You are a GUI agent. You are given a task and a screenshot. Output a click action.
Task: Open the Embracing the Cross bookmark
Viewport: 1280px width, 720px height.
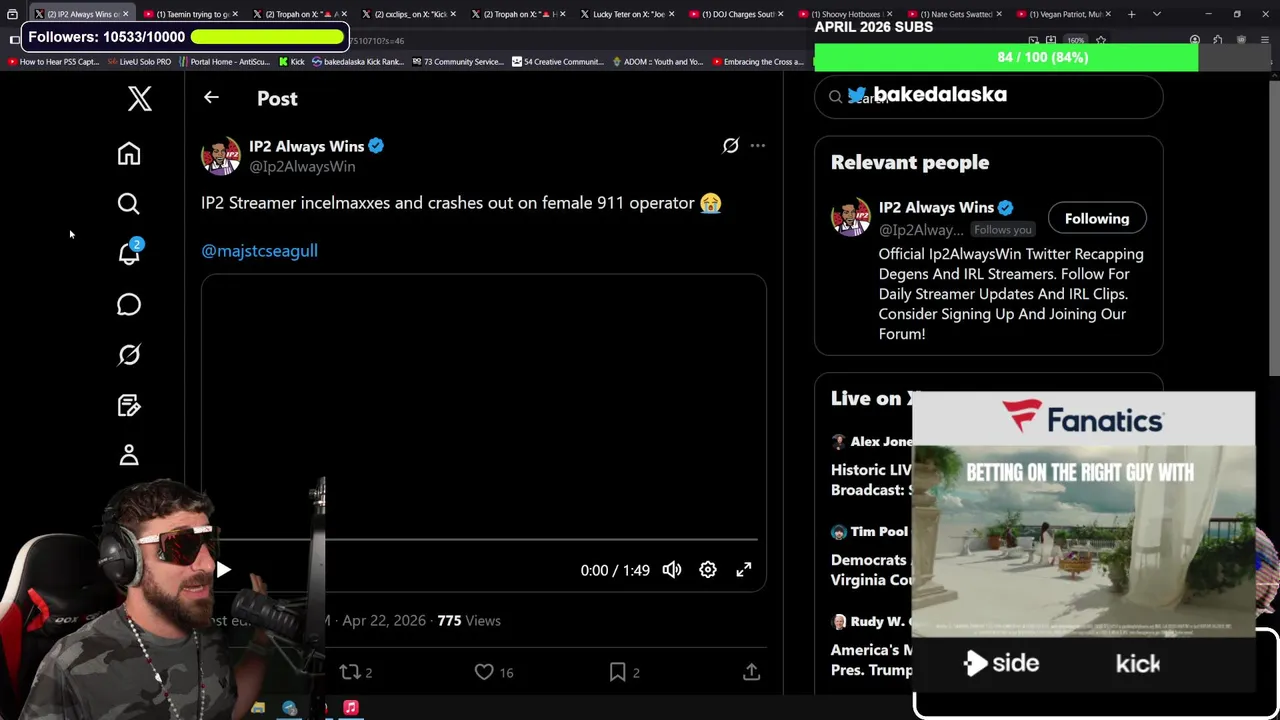[x=757, y=62]
